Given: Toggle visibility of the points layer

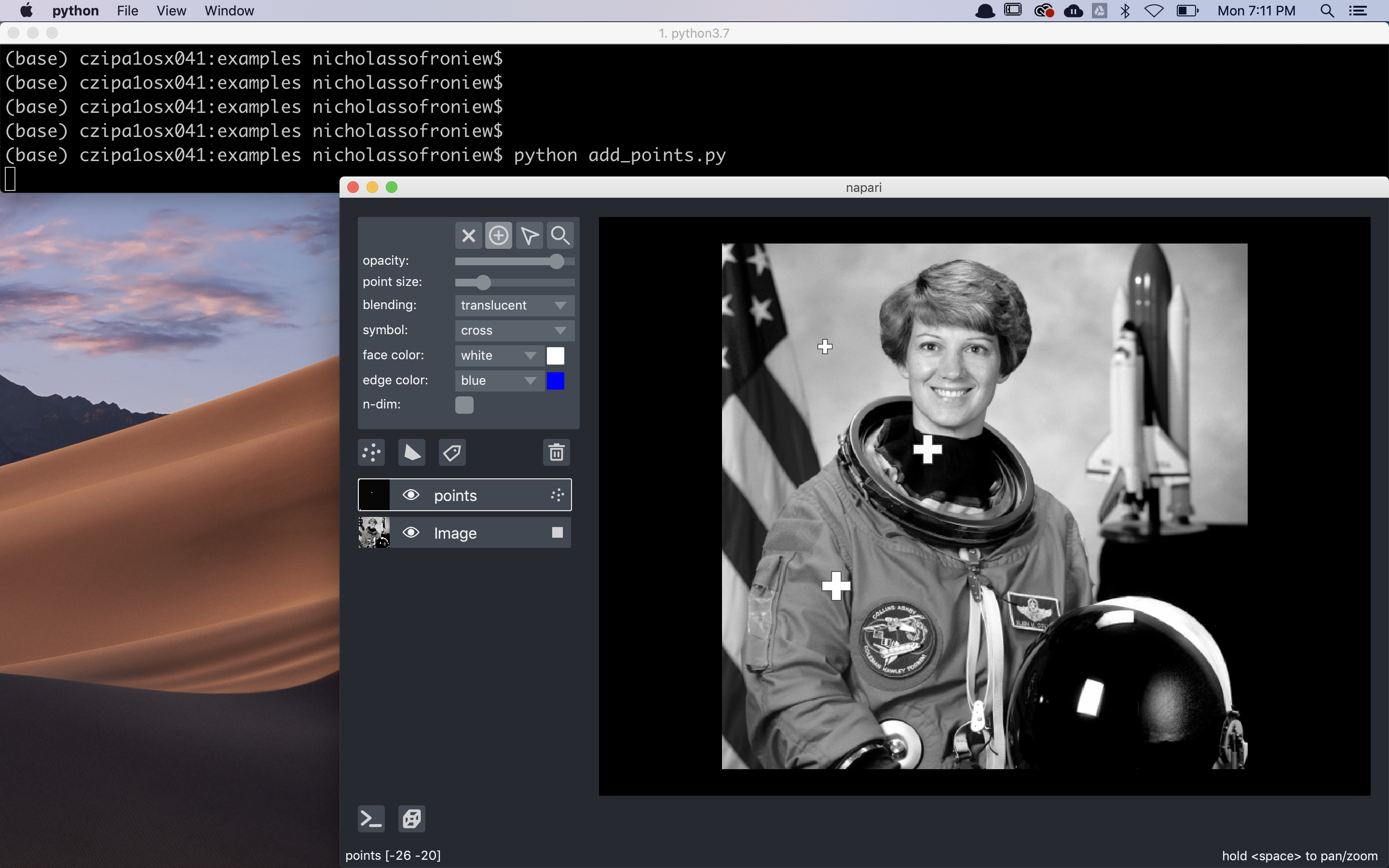Looking at the screenshot, I should point(410,495).
